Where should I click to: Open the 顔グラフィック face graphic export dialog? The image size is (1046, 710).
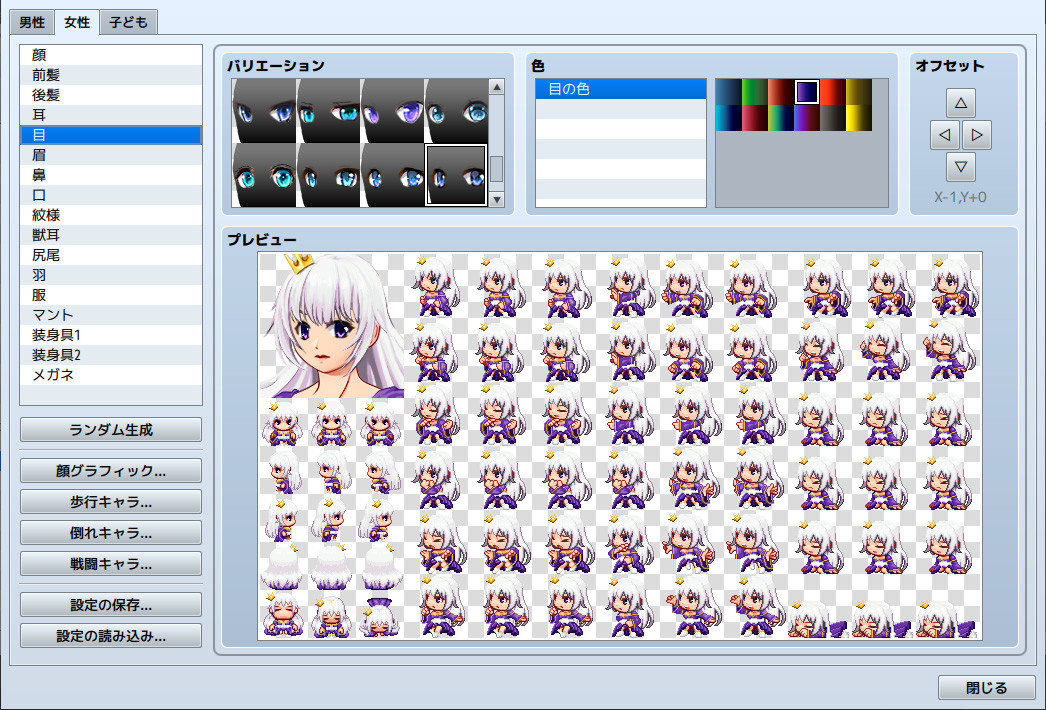pyautogui.click(x=109, y=470)
